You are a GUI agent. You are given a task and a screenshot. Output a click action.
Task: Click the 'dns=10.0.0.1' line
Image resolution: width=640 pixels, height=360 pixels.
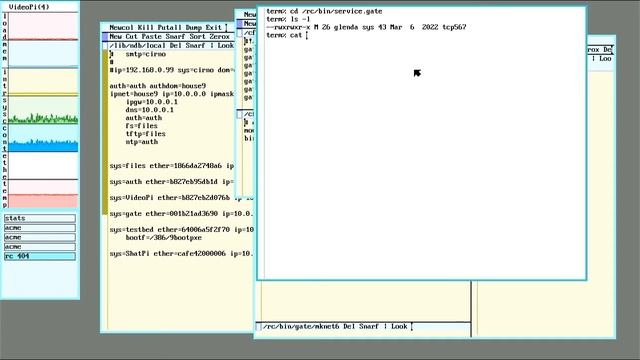point(149,110)
